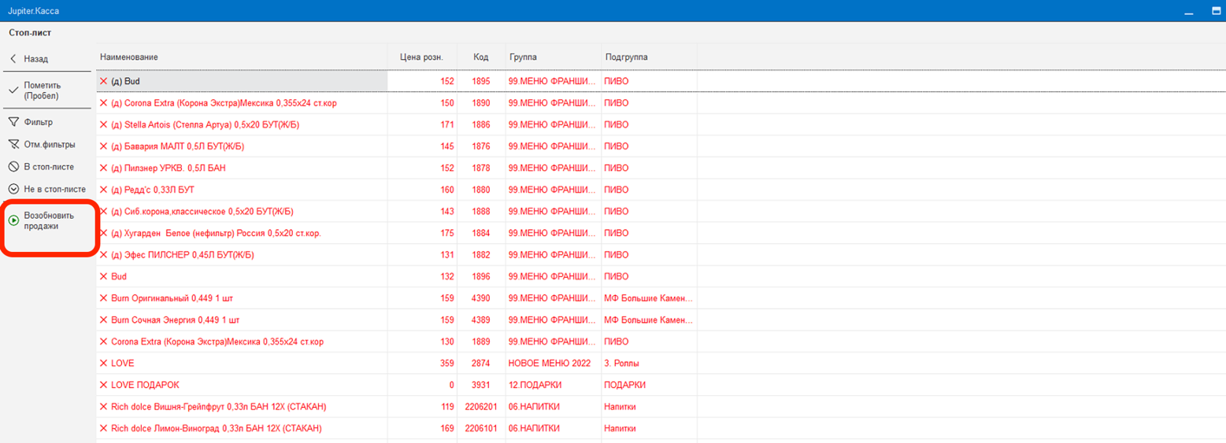Click the red X icon in the Burn Сочная Энергия row
Screen dimensions: 1226x443
[104, 320]
